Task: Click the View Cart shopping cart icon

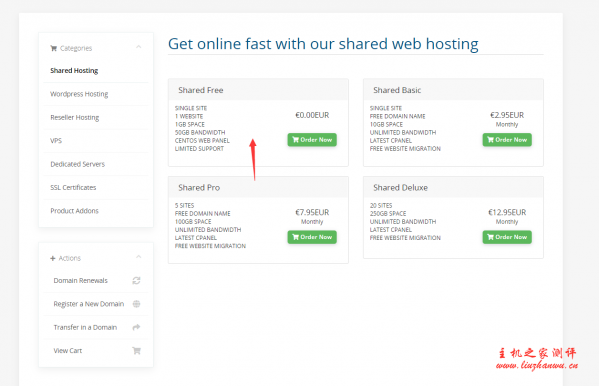Action: (136, 350)
